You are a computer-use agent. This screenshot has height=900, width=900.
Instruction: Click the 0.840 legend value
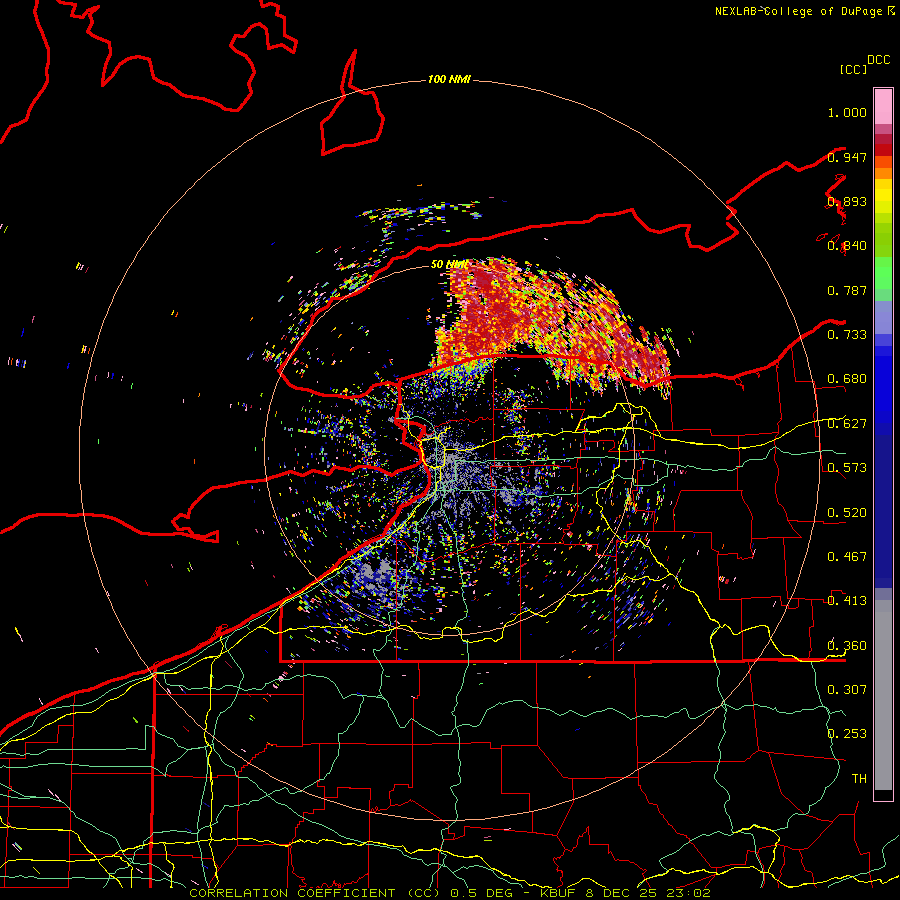point(847,246)
